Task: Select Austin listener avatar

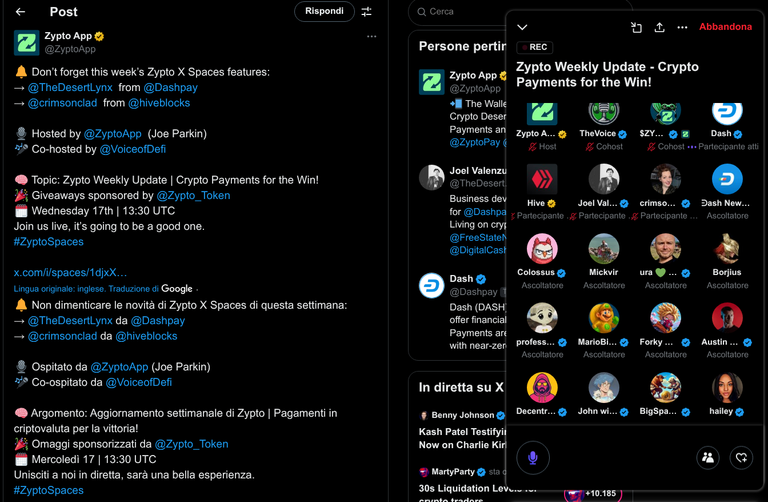Action: [727, 318]
